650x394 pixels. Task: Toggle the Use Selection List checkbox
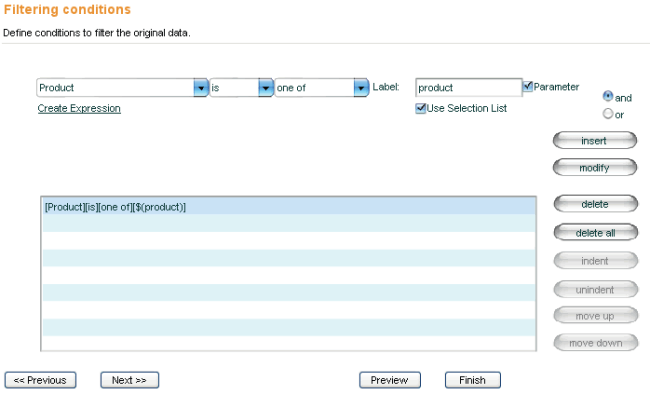click(420, 108)
